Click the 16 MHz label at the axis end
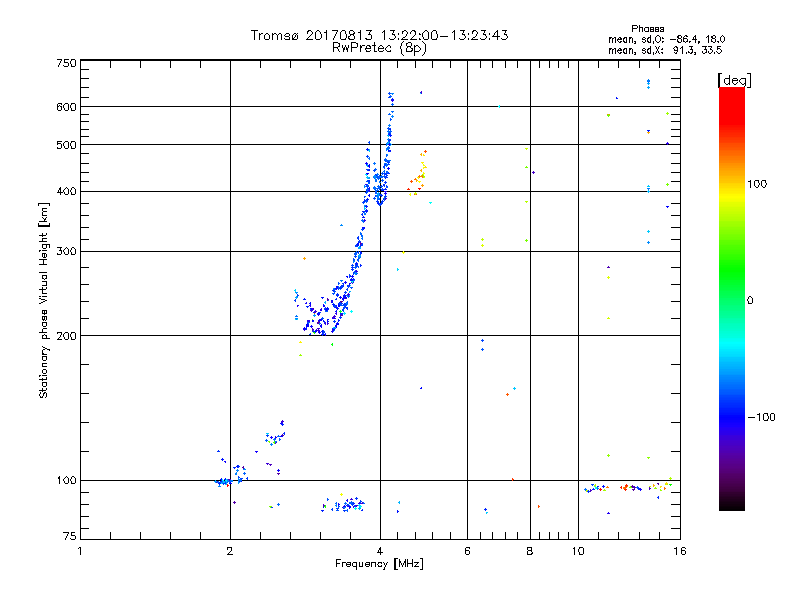Screen dimensions: 800x600 pyautogui.click(x=680, y=551)
